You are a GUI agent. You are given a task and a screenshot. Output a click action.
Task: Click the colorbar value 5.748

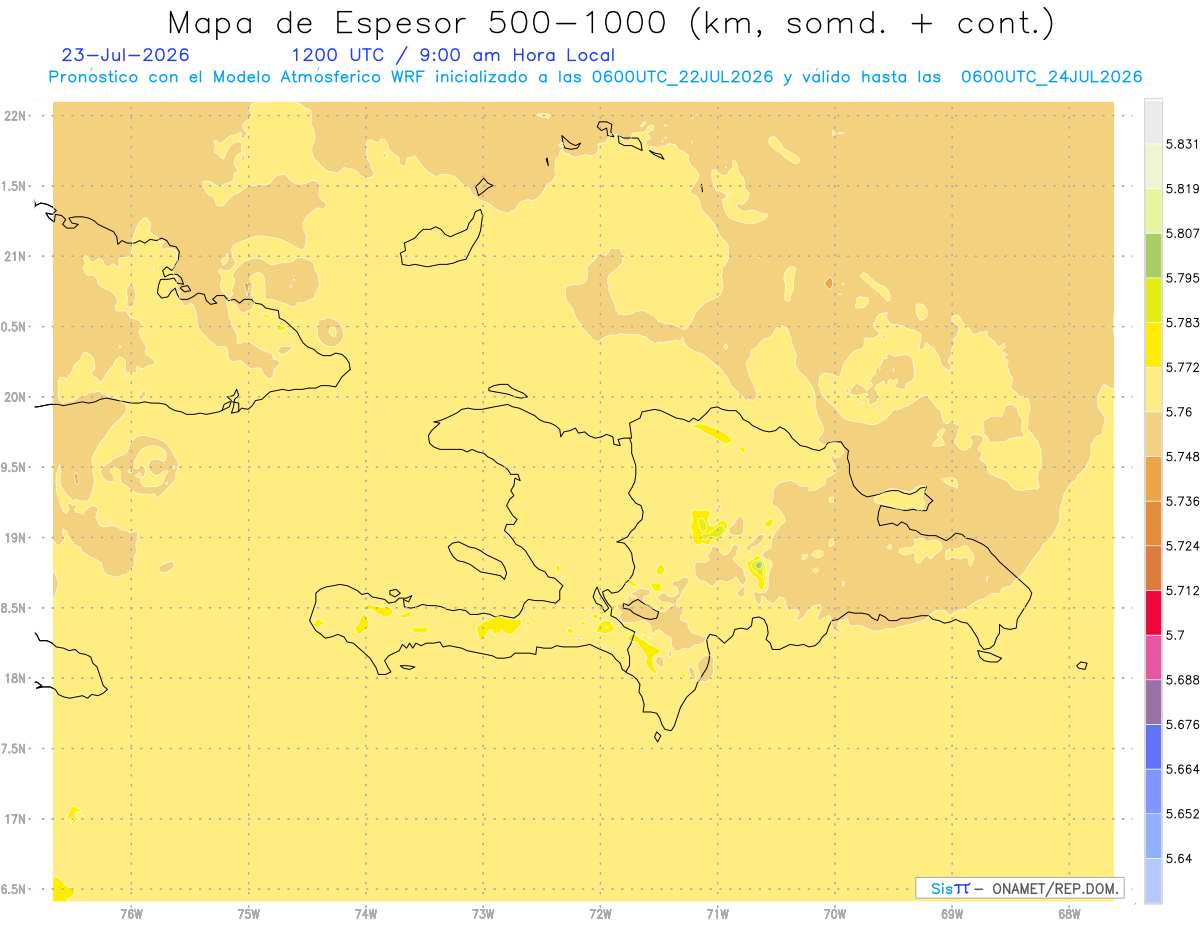(1182, 457)
